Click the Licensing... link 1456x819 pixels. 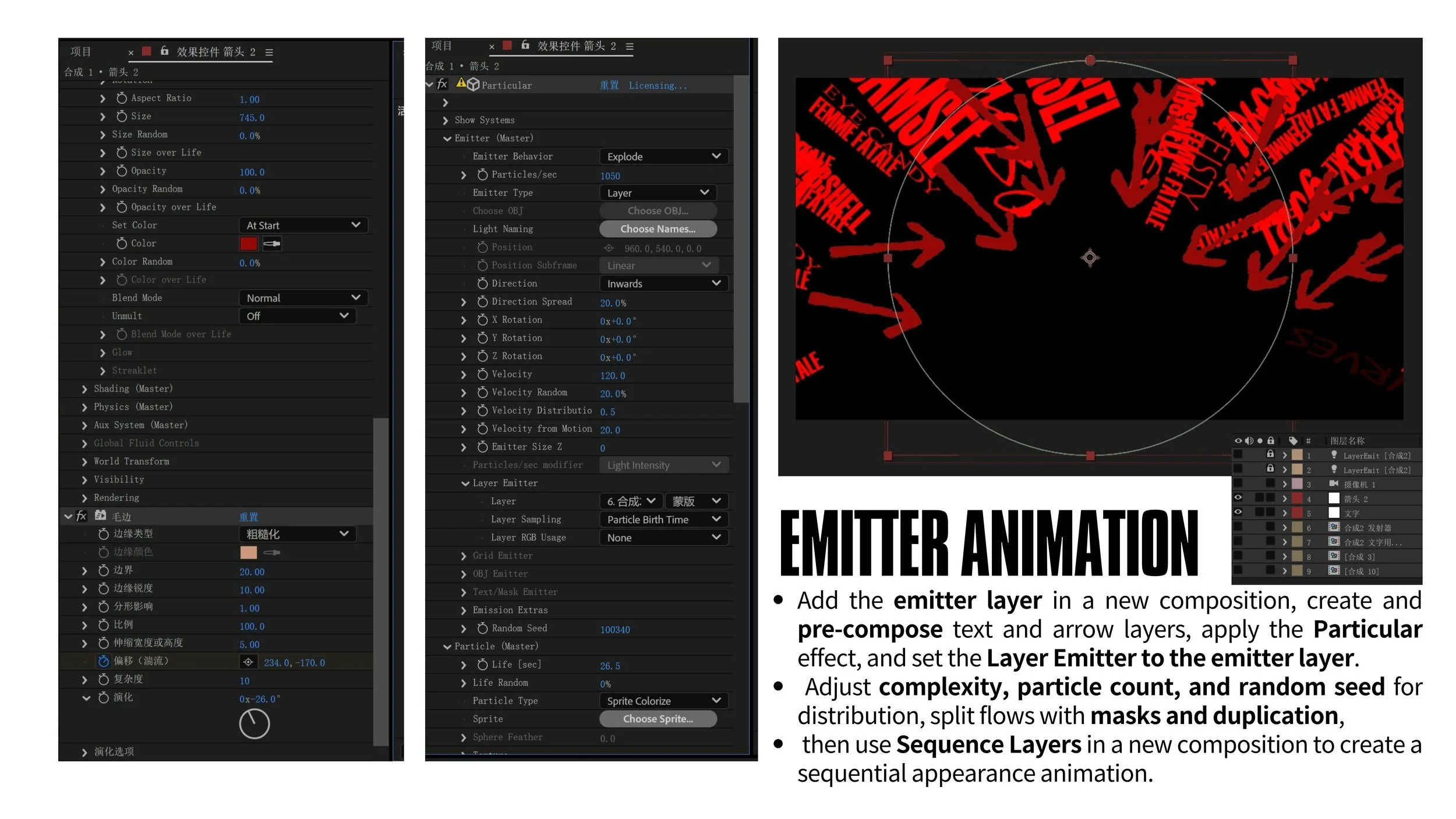[x=658, y=86]
